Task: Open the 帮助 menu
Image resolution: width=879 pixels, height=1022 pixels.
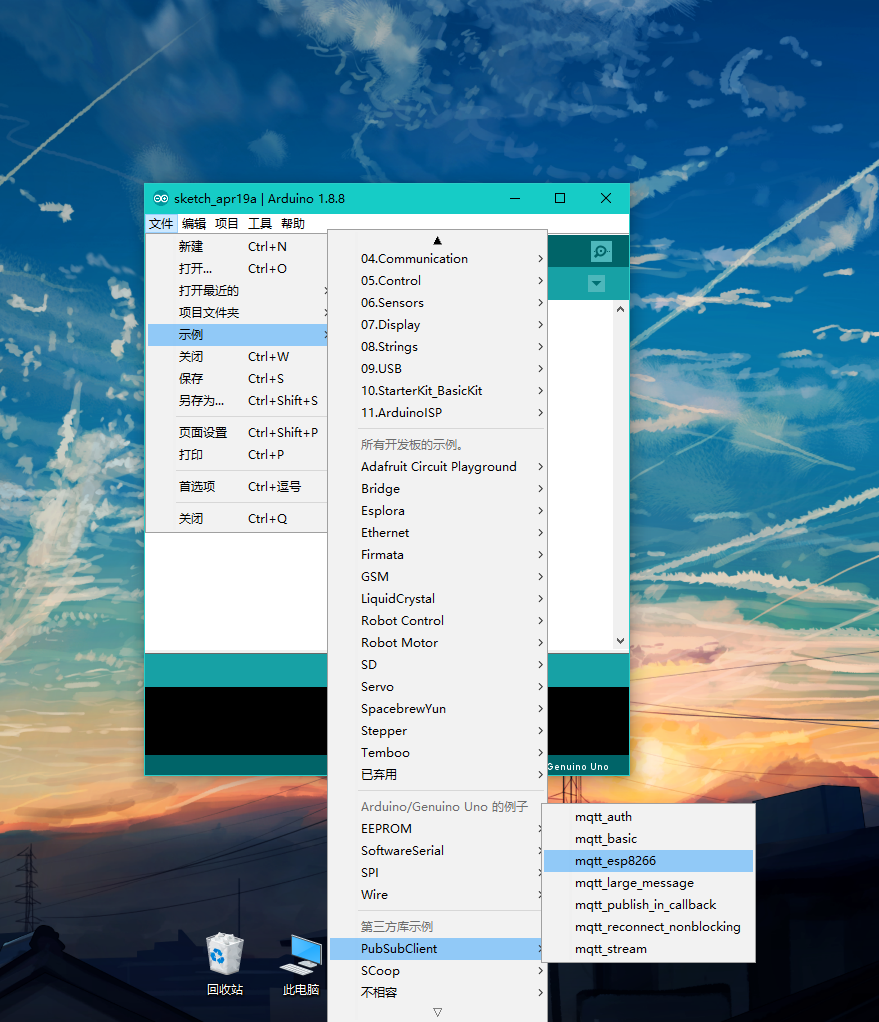Action: [293, 224]
